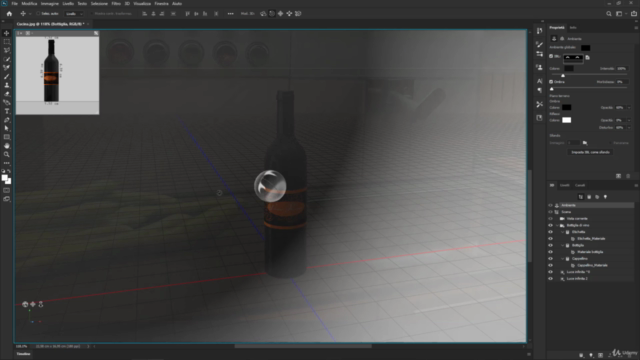This screenshot has height=360, width=640.
Task: Filter 3D panel by materials
Action: click(x=597, y=197)
